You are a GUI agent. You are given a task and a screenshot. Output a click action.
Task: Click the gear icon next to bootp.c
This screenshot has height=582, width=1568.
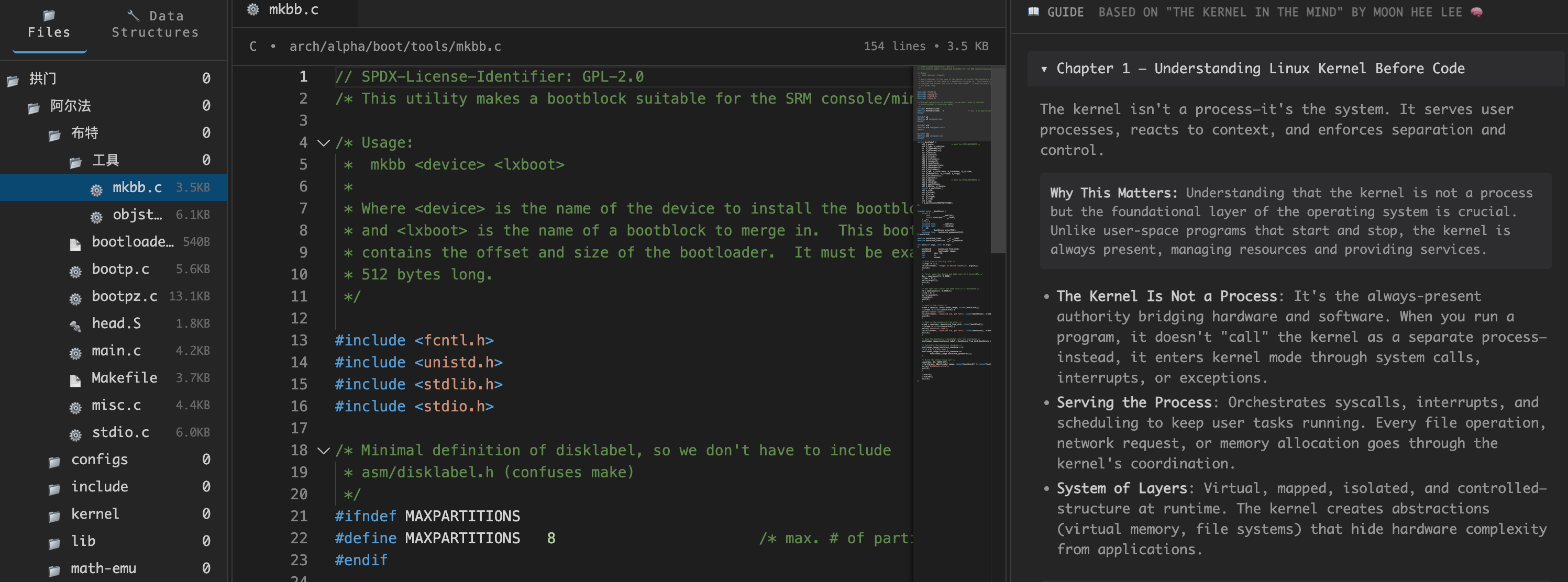pos(75,271)
